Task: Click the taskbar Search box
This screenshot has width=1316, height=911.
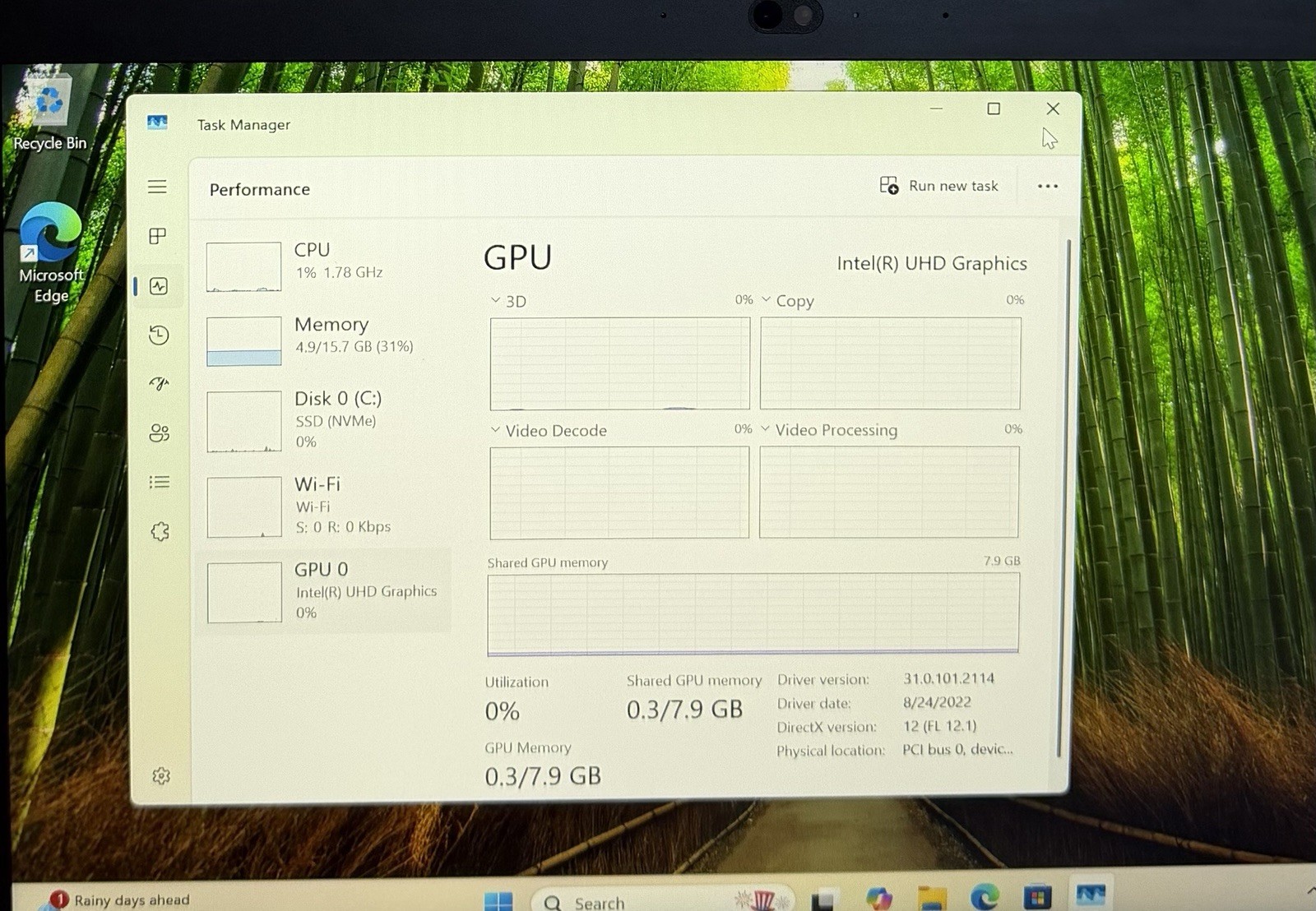Action: (663, 901)
